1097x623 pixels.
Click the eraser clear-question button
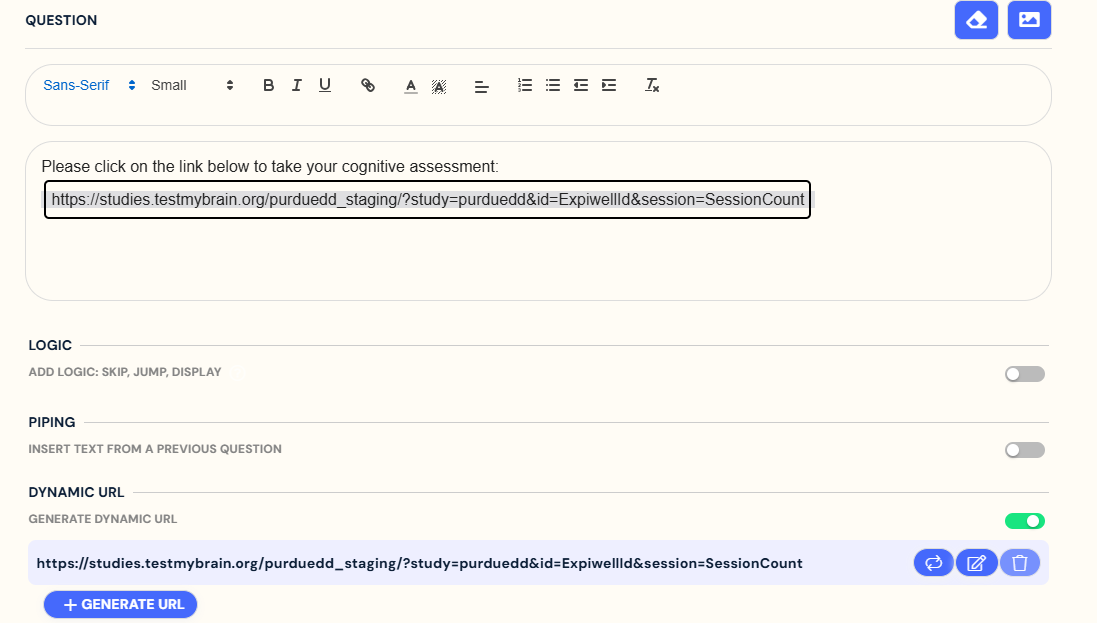[x=976, y=20]
